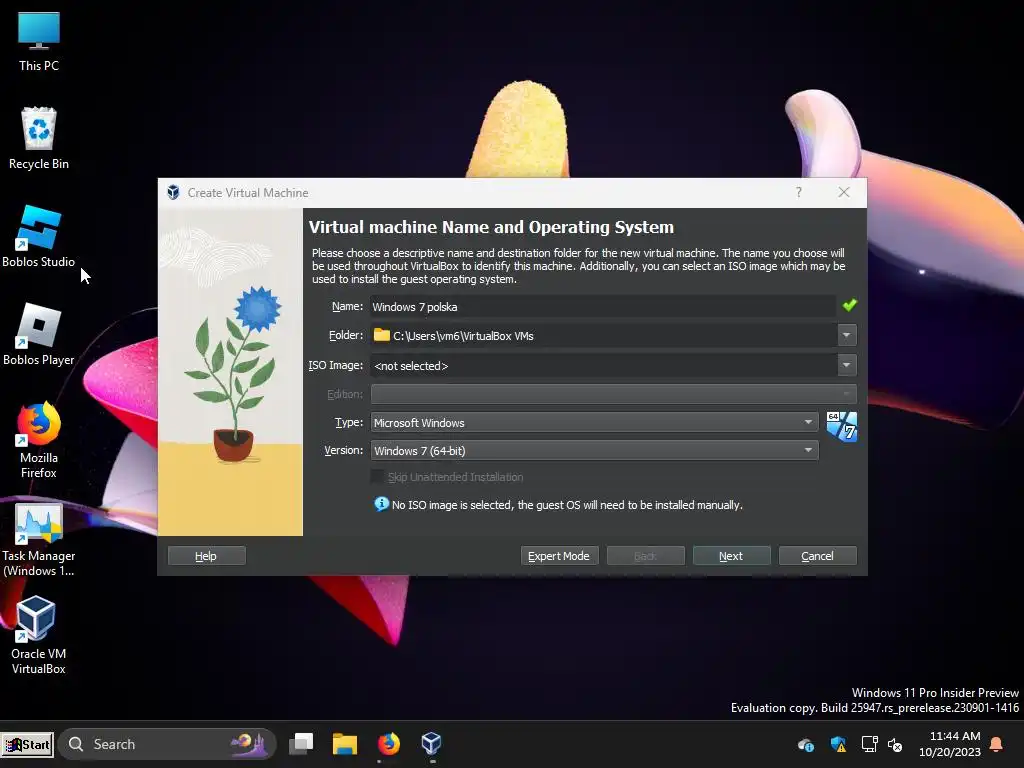The image size is (1024, 768).
Task: Click the folder icon in the Folder field
Action: (x=381, y=335)
